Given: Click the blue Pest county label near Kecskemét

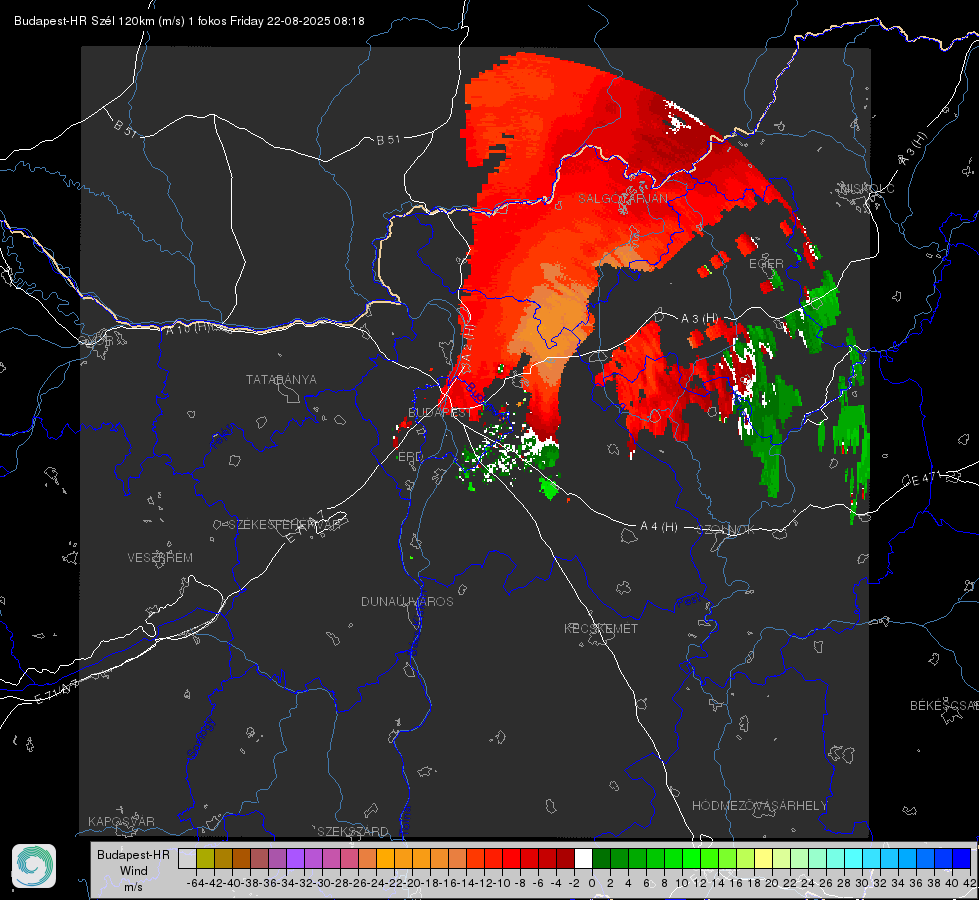Looking at the screenshot, I should coord(689,602).
